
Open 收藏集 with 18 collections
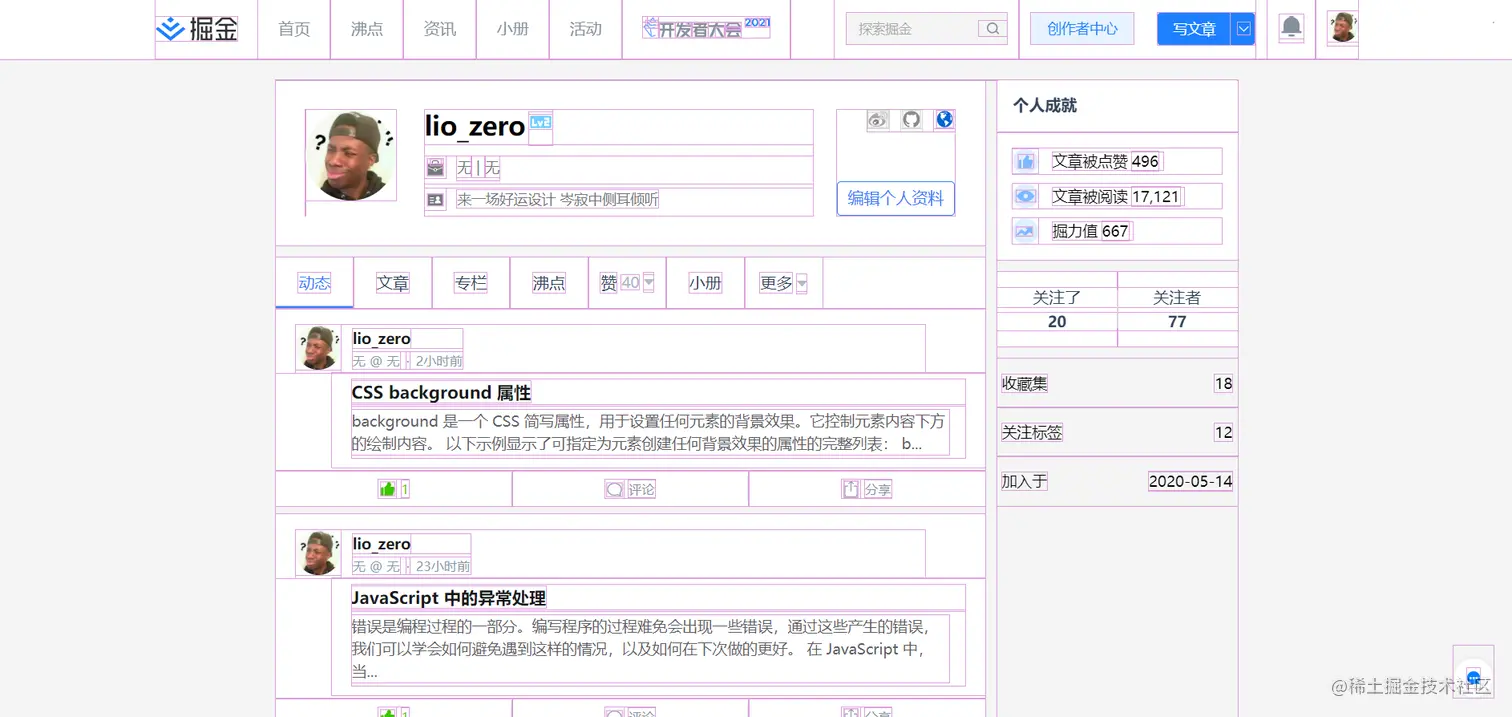pyautogui.click(x=1117, y=383)
